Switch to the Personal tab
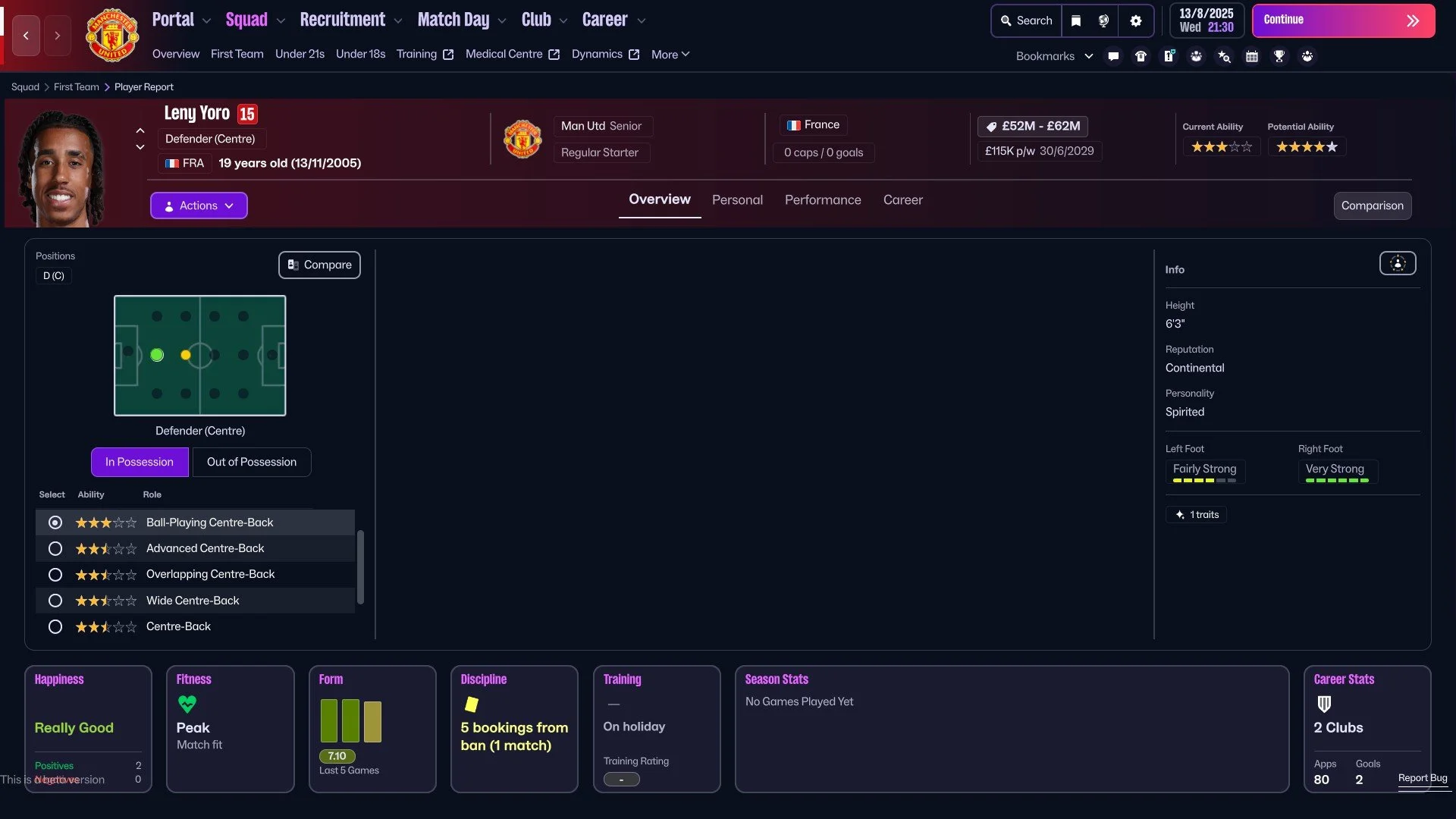The width and height of the screenshot is (1456, 819). tap(737, 200)
